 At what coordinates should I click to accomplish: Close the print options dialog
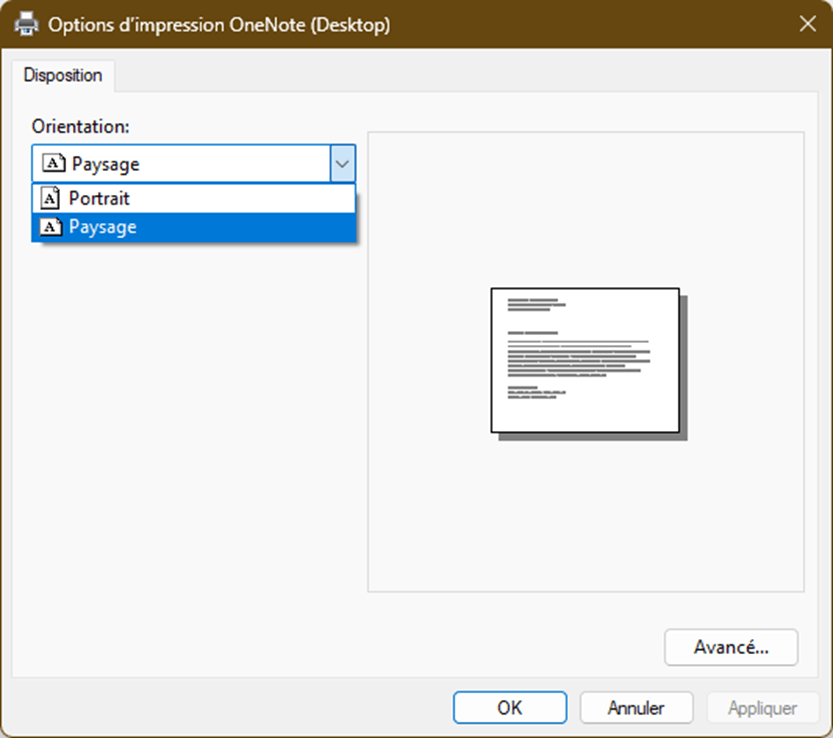[808, 23]
